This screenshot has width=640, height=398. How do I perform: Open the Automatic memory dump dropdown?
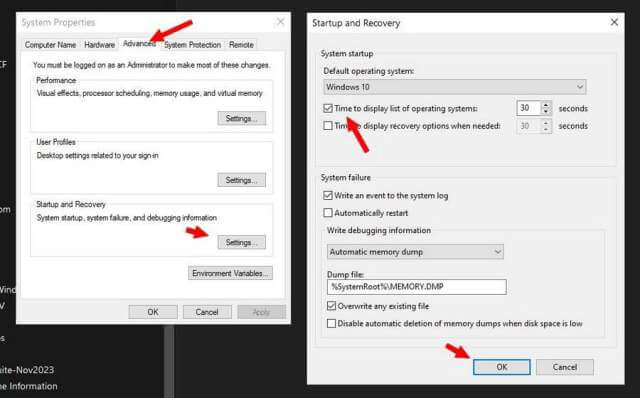tap(415, 252)
